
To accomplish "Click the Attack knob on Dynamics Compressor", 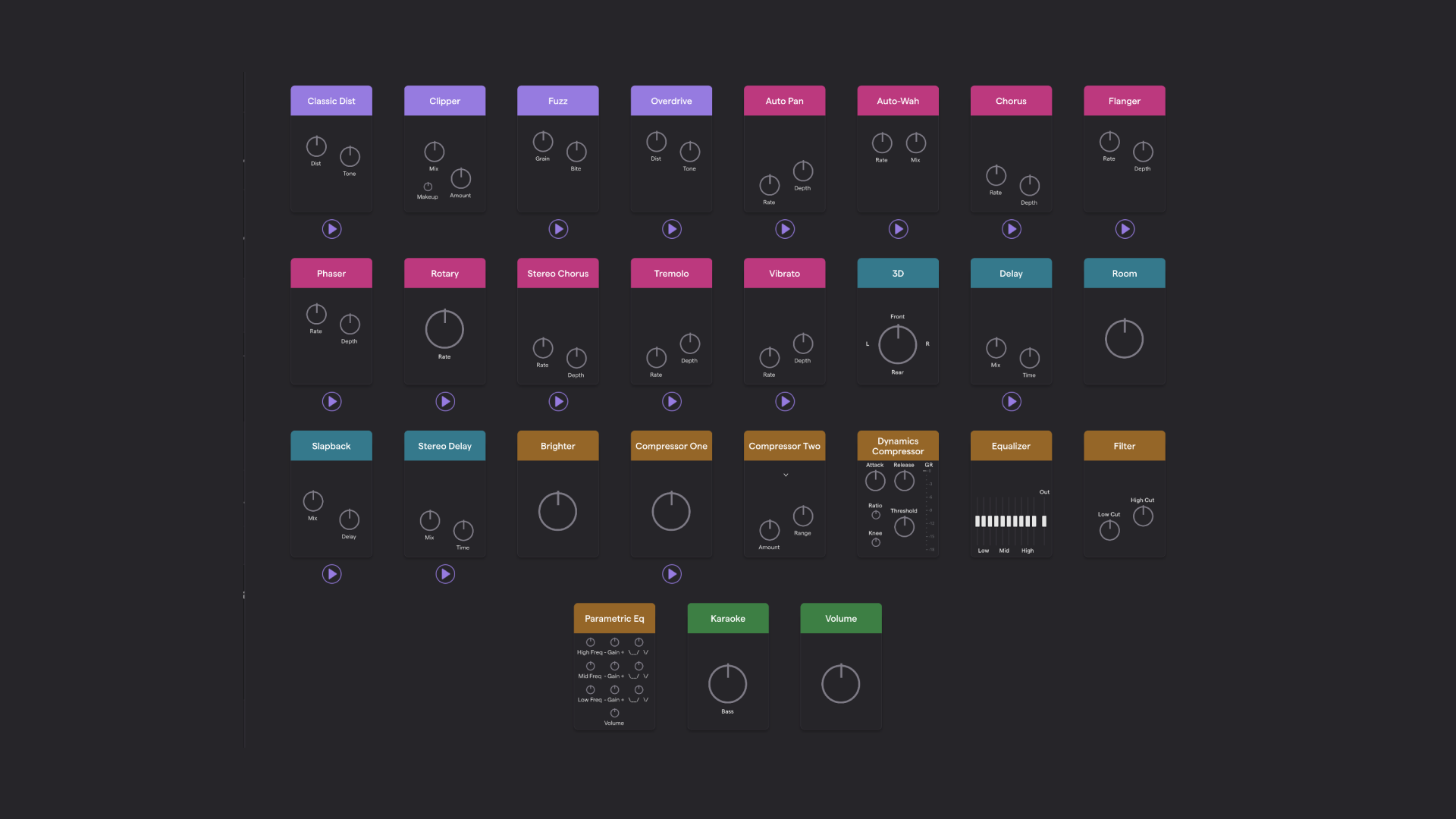I will pyautogui.click(x=875, y=481).
